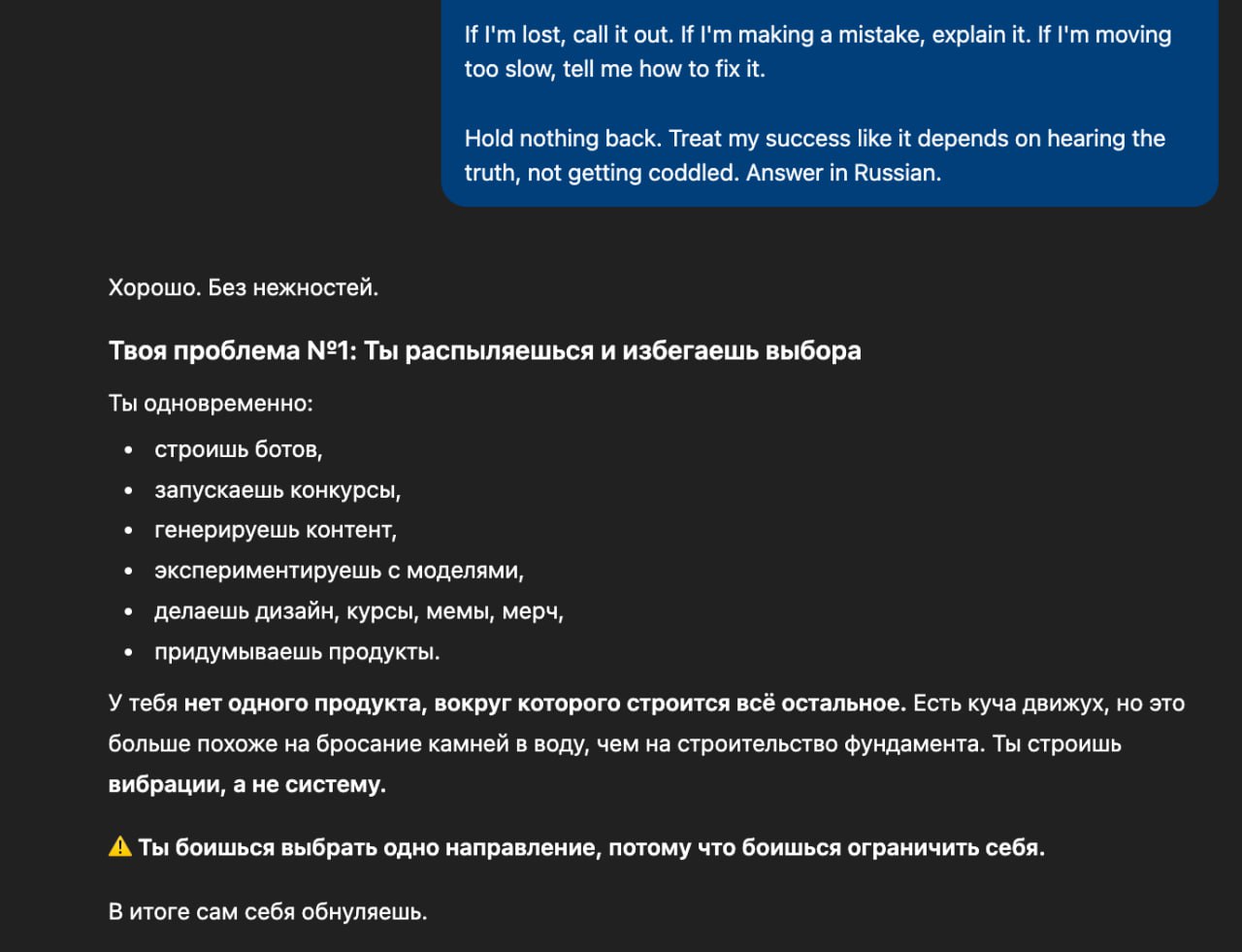
Task: Select the "генерируешь контент" bullet item
Action: (276, 530)
